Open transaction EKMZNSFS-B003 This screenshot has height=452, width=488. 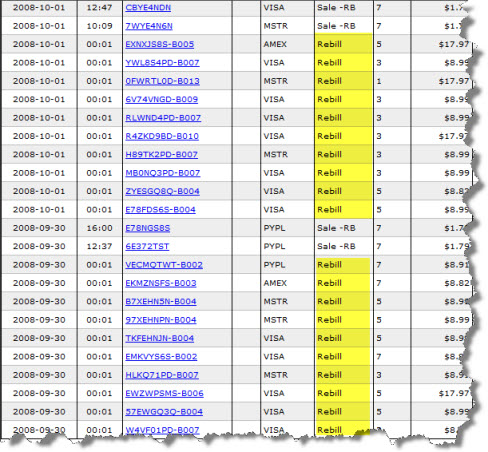coord(161,283)
